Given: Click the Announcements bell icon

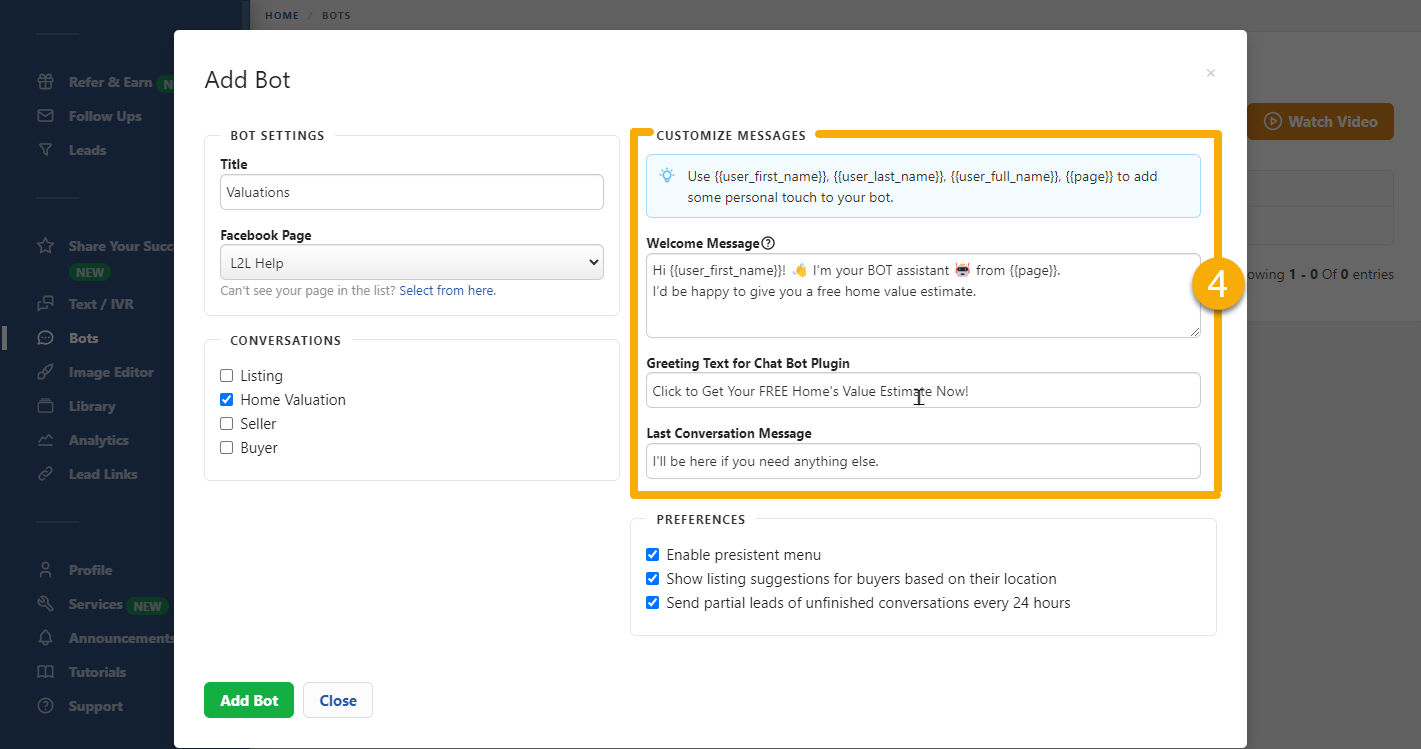Looking at the screenshot, I should point(45,638).
